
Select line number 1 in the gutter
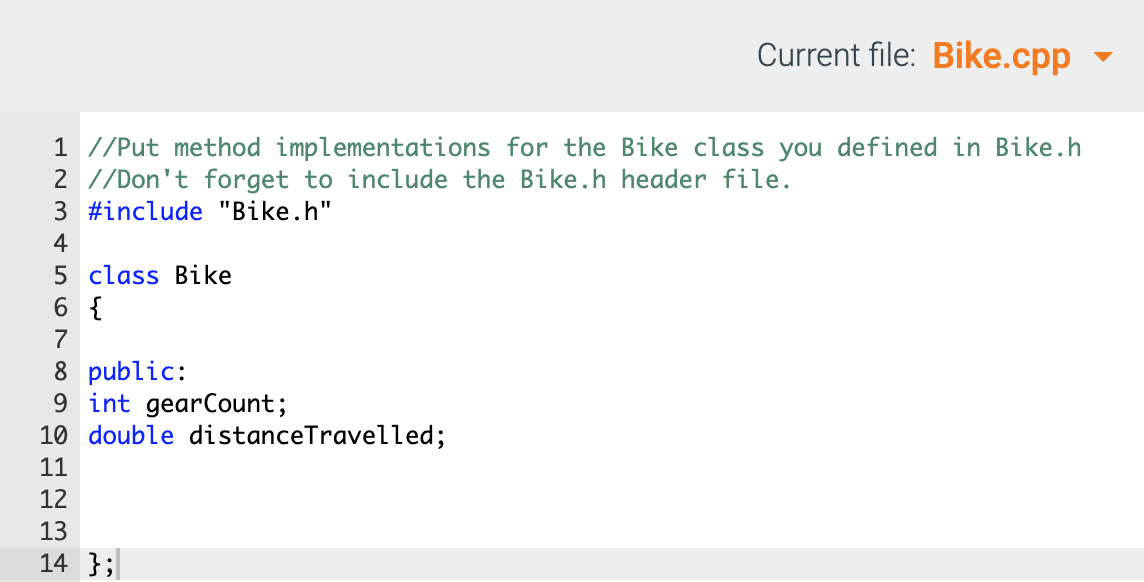60,147
